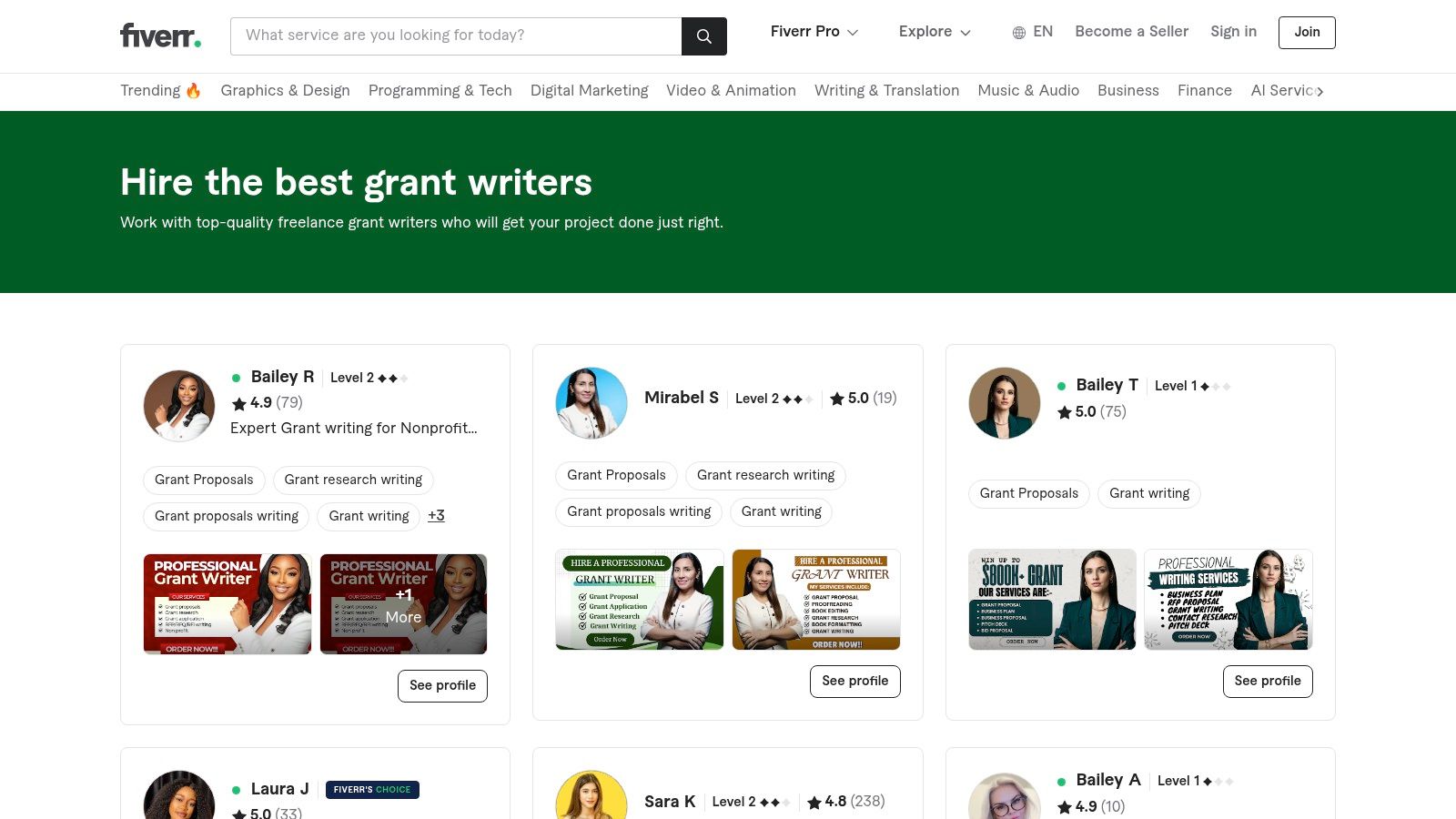Click the star rating of Bailey R

point(267,402)
